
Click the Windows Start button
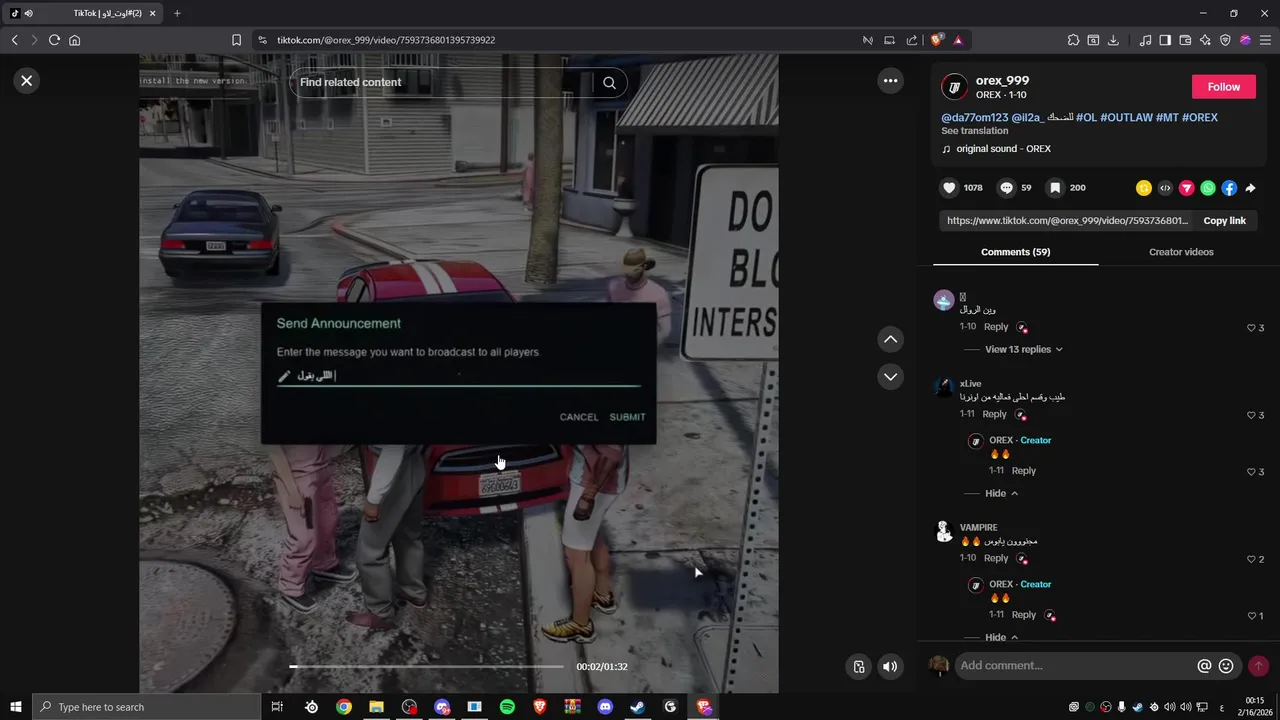tap(16, 707)
